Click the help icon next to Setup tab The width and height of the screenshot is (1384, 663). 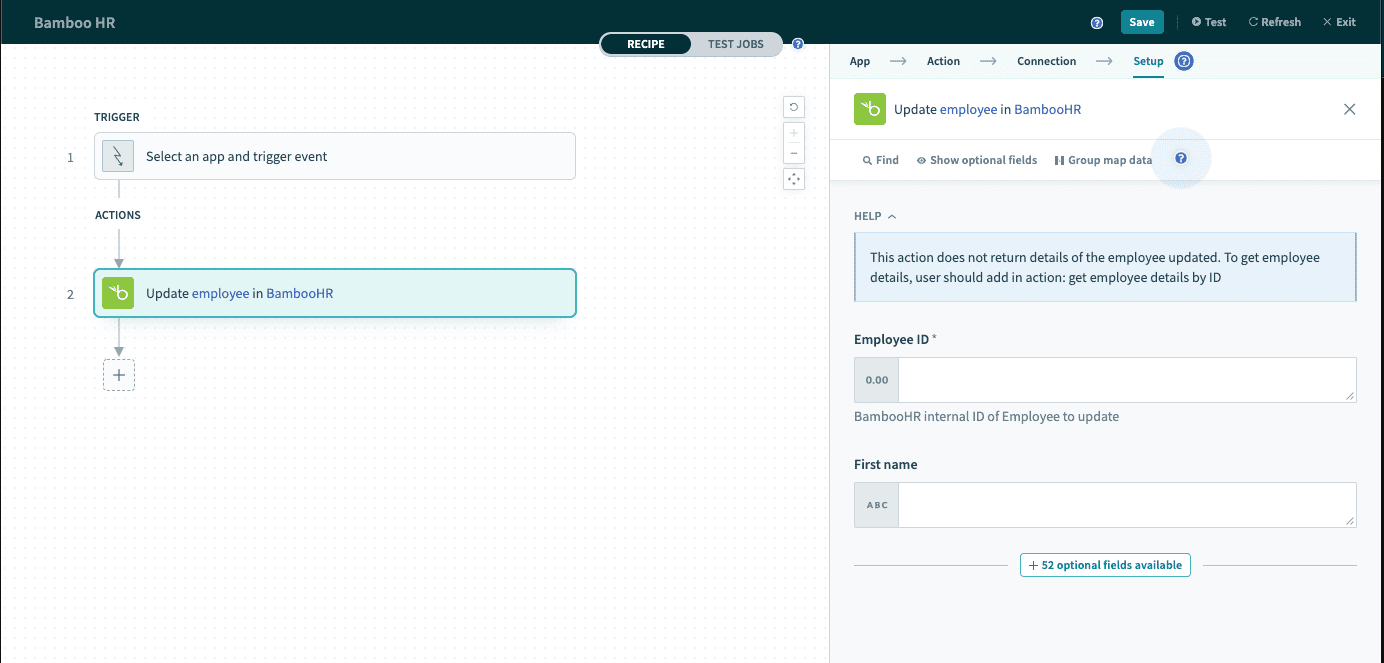pyautogui.click(x=1184, y=61)
